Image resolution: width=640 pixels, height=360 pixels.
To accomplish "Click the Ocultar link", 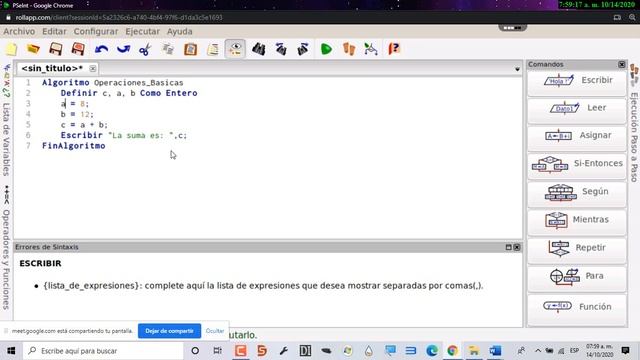I will point(215,331).
